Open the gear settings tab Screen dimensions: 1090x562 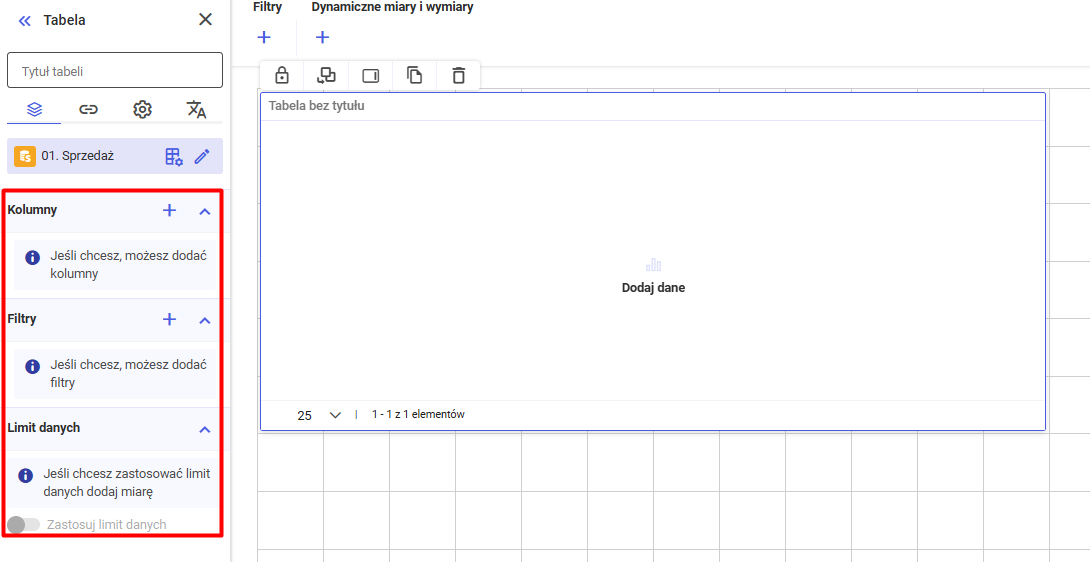pyautogui.click(x=143, y=109)
